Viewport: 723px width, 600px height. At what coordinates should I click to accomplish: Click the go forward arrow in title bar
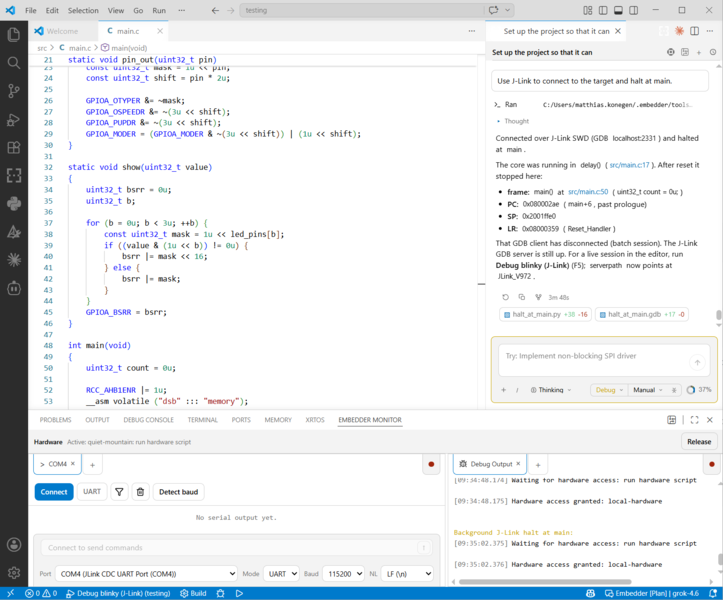pyautogui.click(x=231, y=10)
